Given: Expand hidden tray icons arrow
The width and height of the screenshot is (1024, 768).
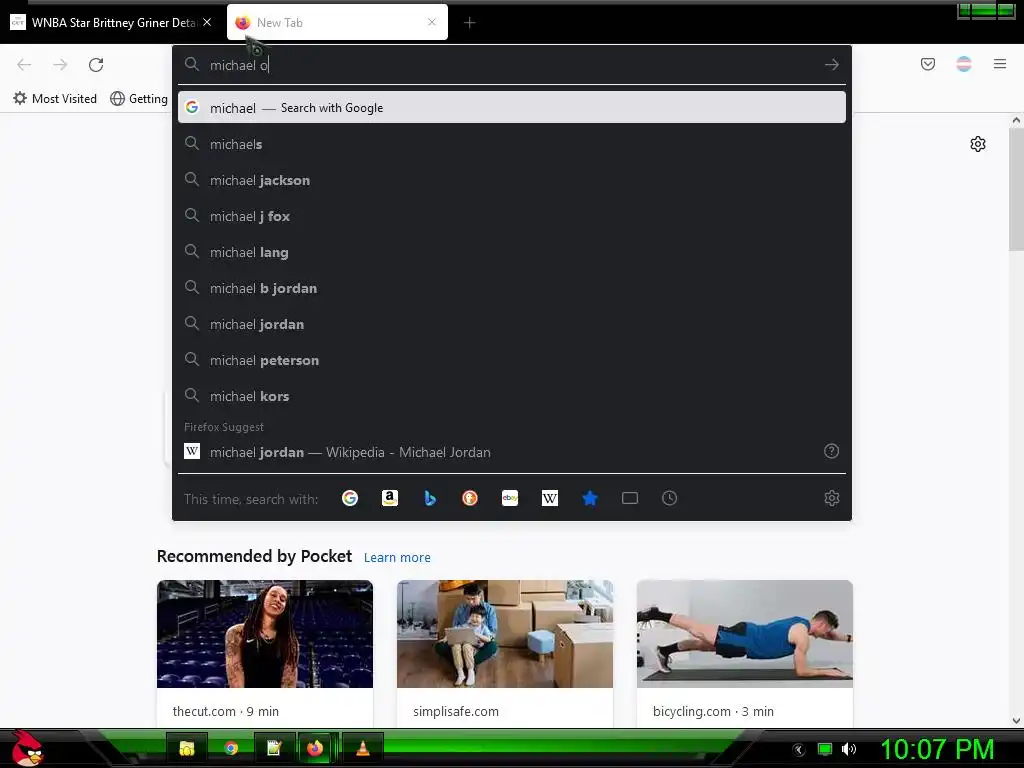Looking at the screenshot, I should (799, 750).
